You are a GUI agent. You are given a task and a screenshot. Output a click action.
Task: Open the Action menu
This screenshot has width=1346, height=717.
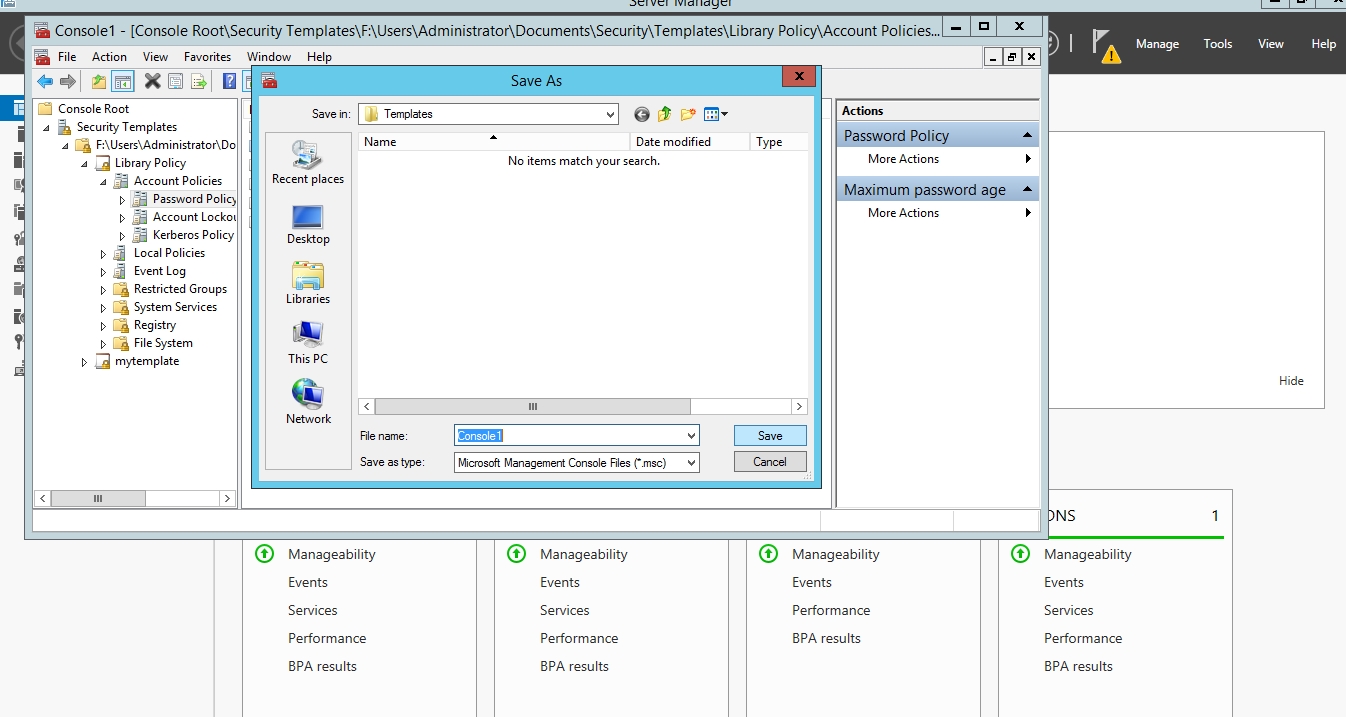click(109, 57)
